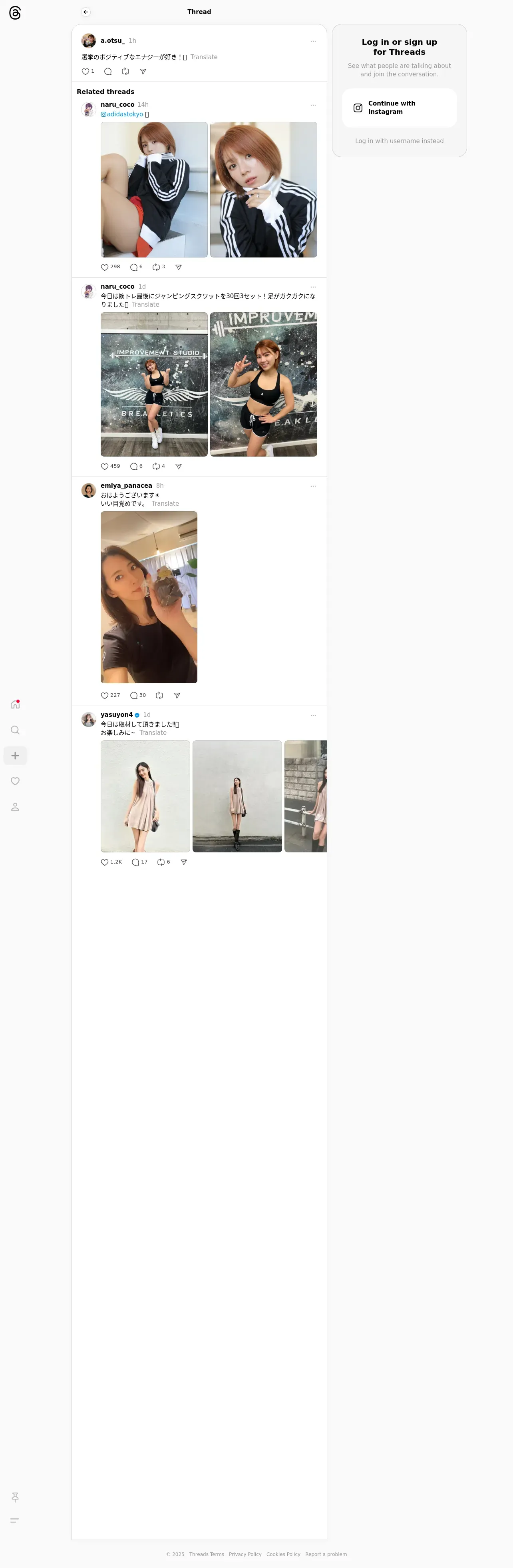This screenshot has width=513, height=1568.
Task: Go back using the arrow button
Action: point(86,12)
